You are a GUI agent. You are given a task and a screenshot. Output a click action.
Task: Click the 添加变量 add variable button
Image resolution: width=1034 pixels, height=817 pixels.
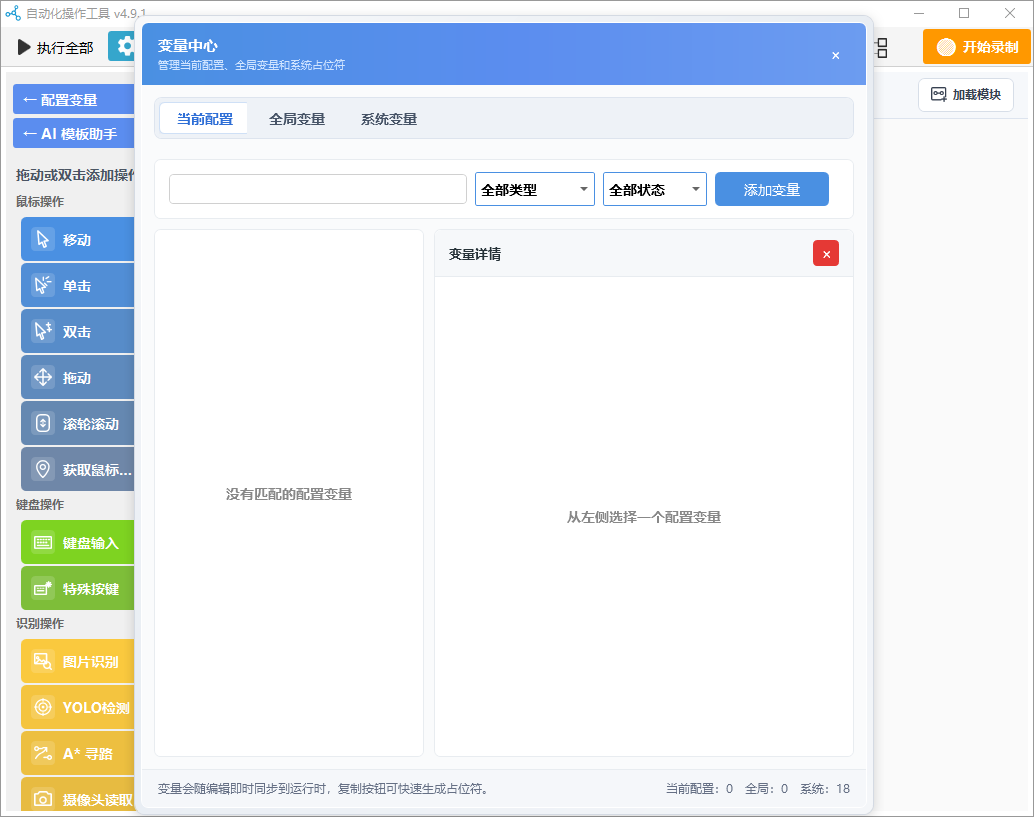click(x=772, y=189)
